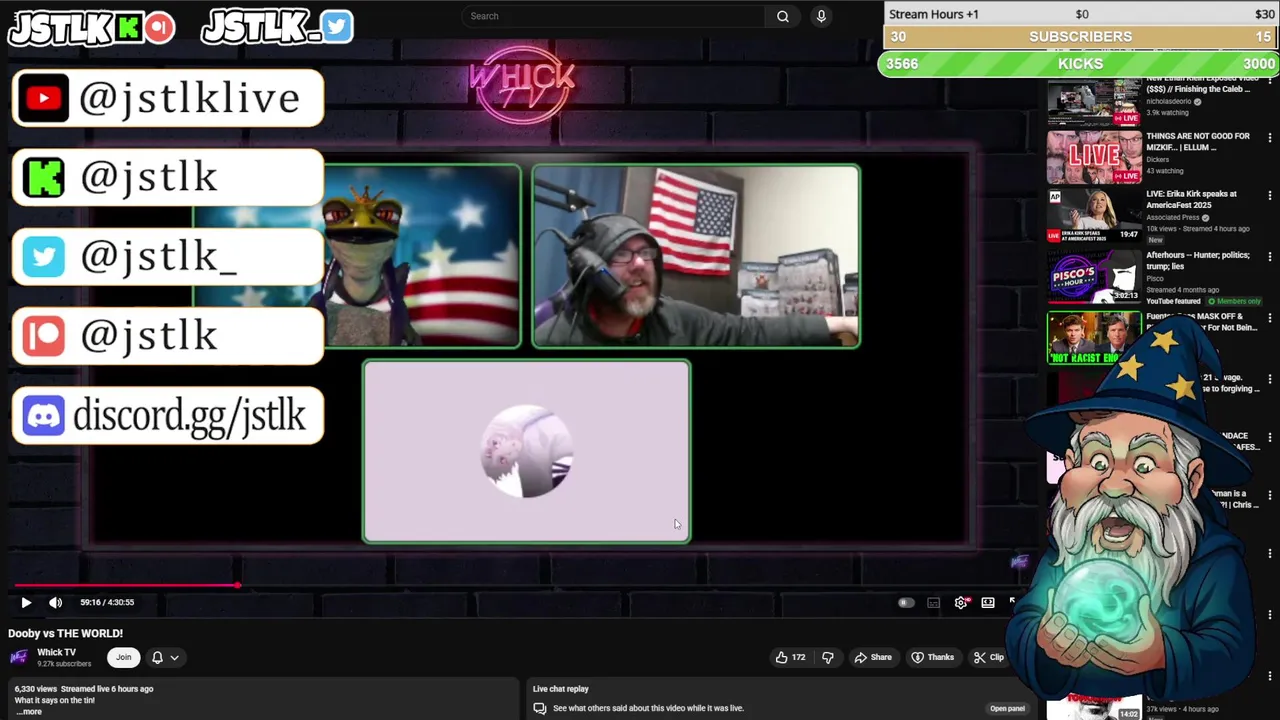Click the live chat speech bubble icon
1280x720 pixels.
click(540, 708)
